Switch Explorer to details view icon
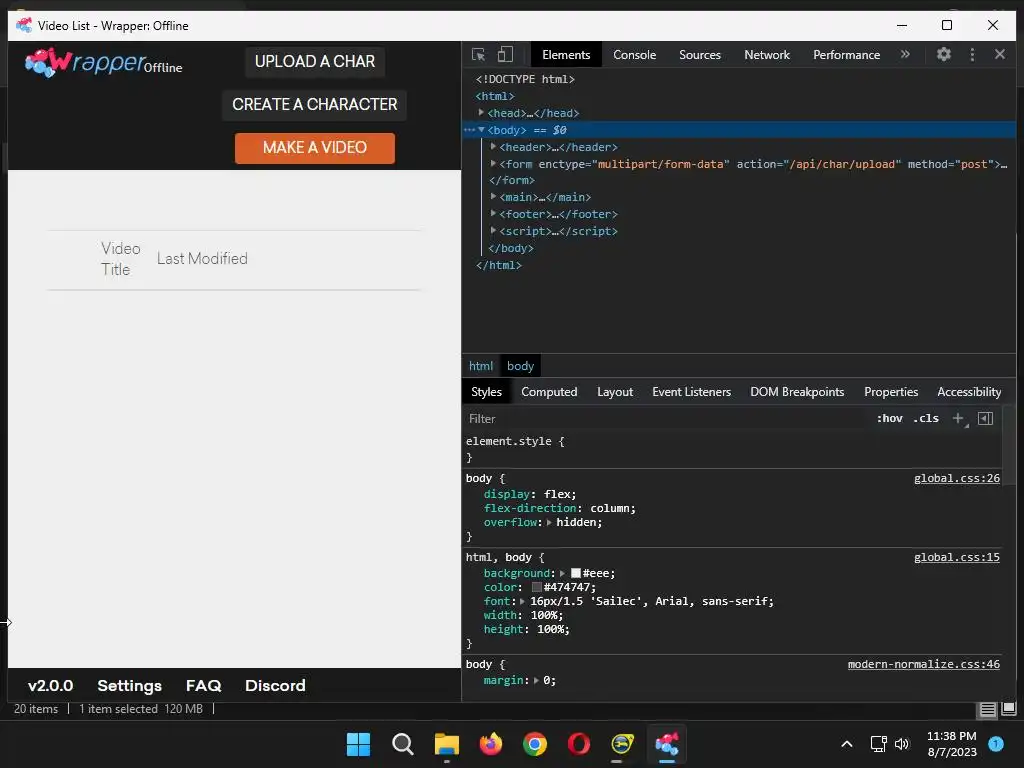Image resolution: width=1024 pixels, height=768 pixels. [x=987, y=709]
